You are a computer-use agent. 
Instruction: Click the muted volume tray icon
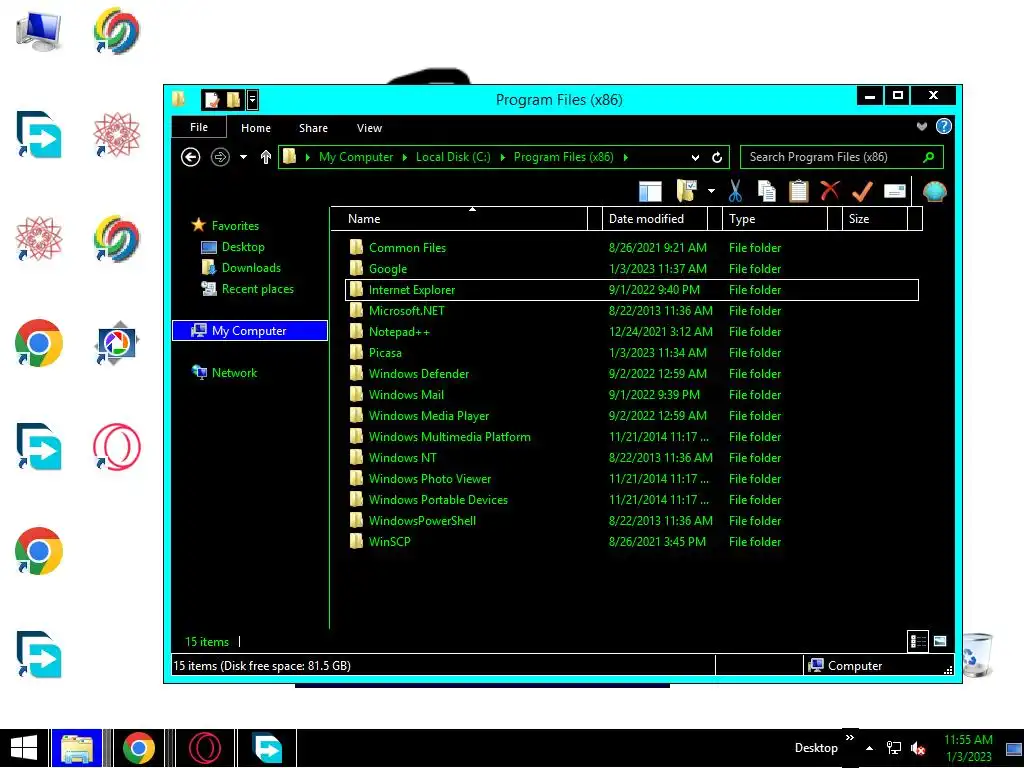(x=918, y=748)
